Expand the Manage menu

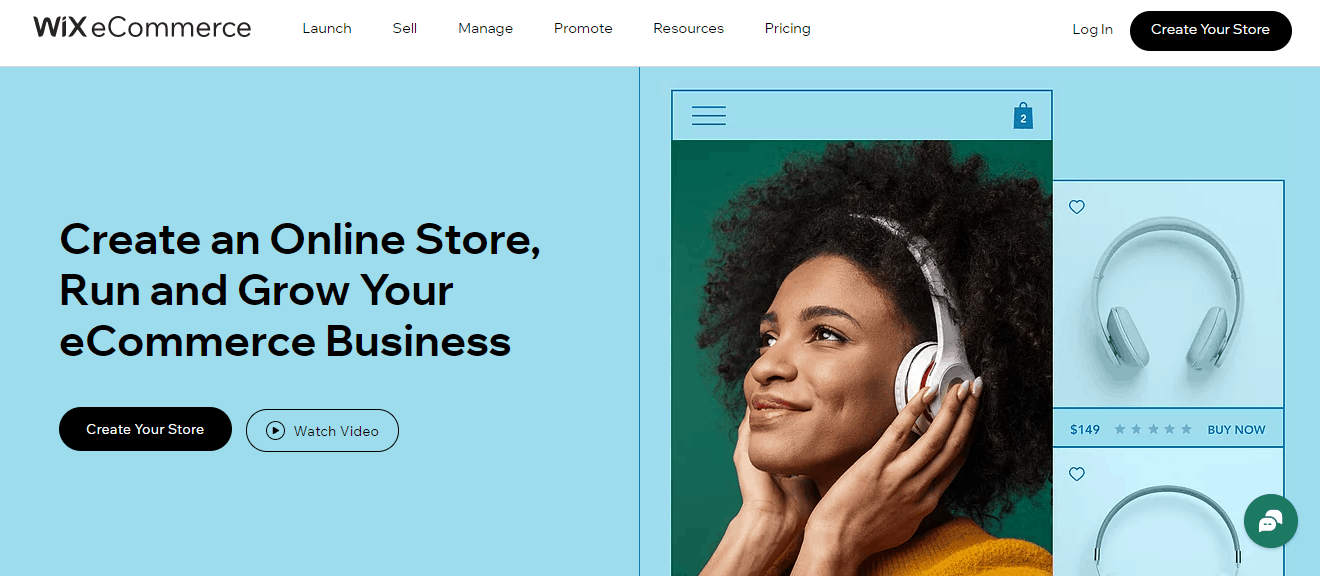pyautogui.click(x=486, y=28)
